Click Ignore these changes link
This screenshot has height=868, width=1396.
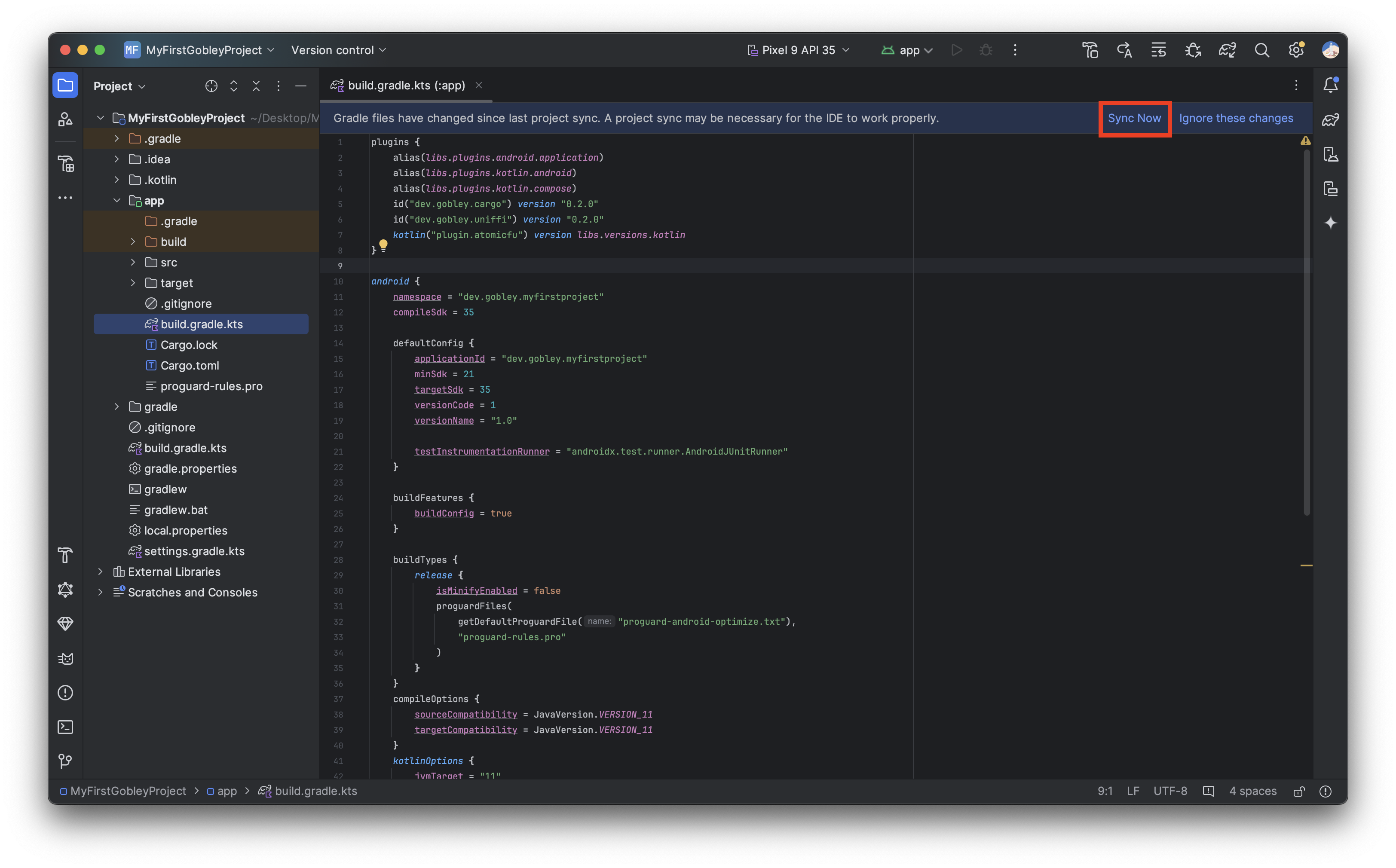tap(1237, 118)
